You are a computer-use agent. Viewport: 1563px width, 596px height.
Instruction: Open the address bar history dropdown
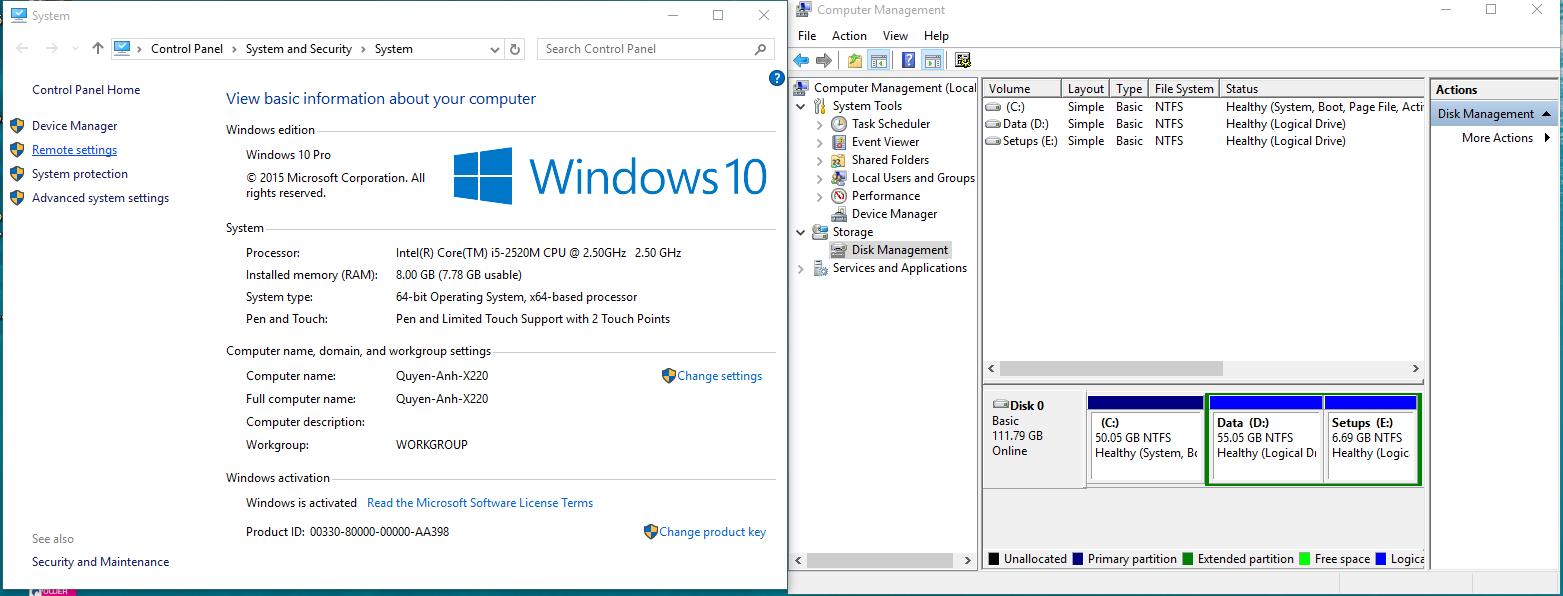point(495,49)
